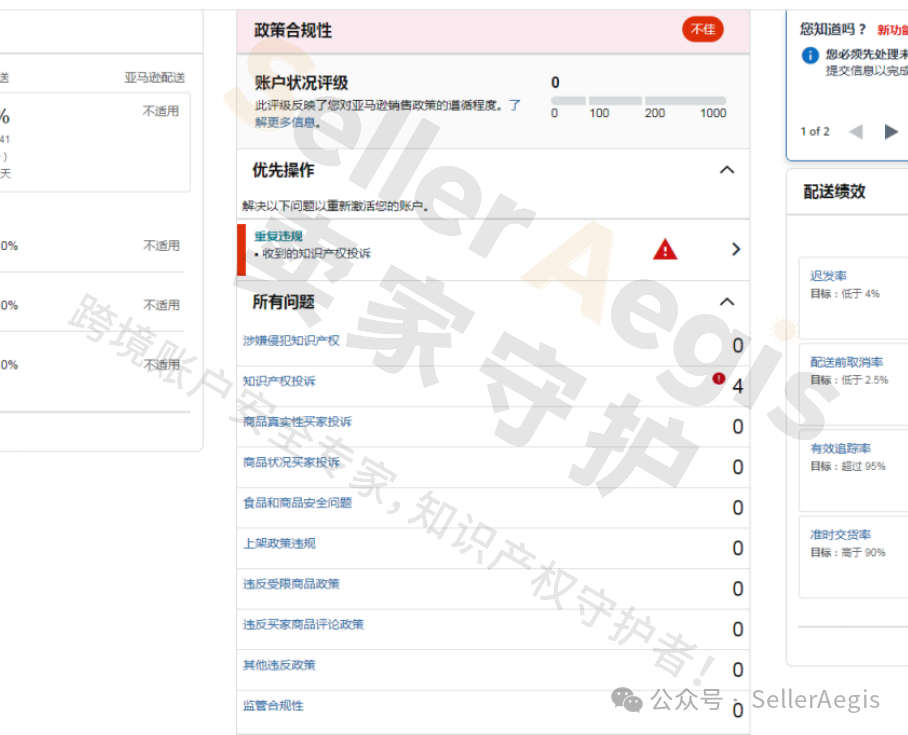Open the 重复违规 link
Screen dimensions: 908x735
pos(279,236)
